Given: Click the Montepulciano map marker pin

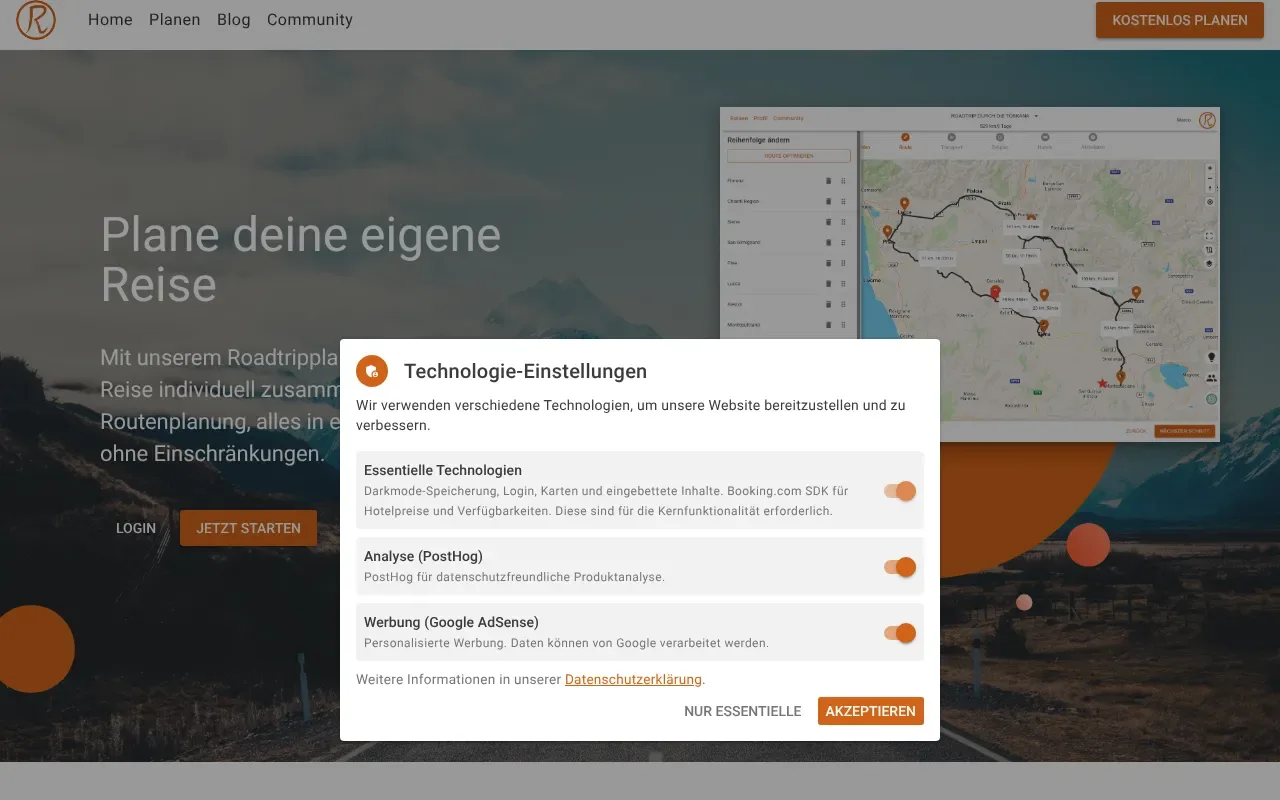Looking at the screenshot, I should tap(1120, 376).
